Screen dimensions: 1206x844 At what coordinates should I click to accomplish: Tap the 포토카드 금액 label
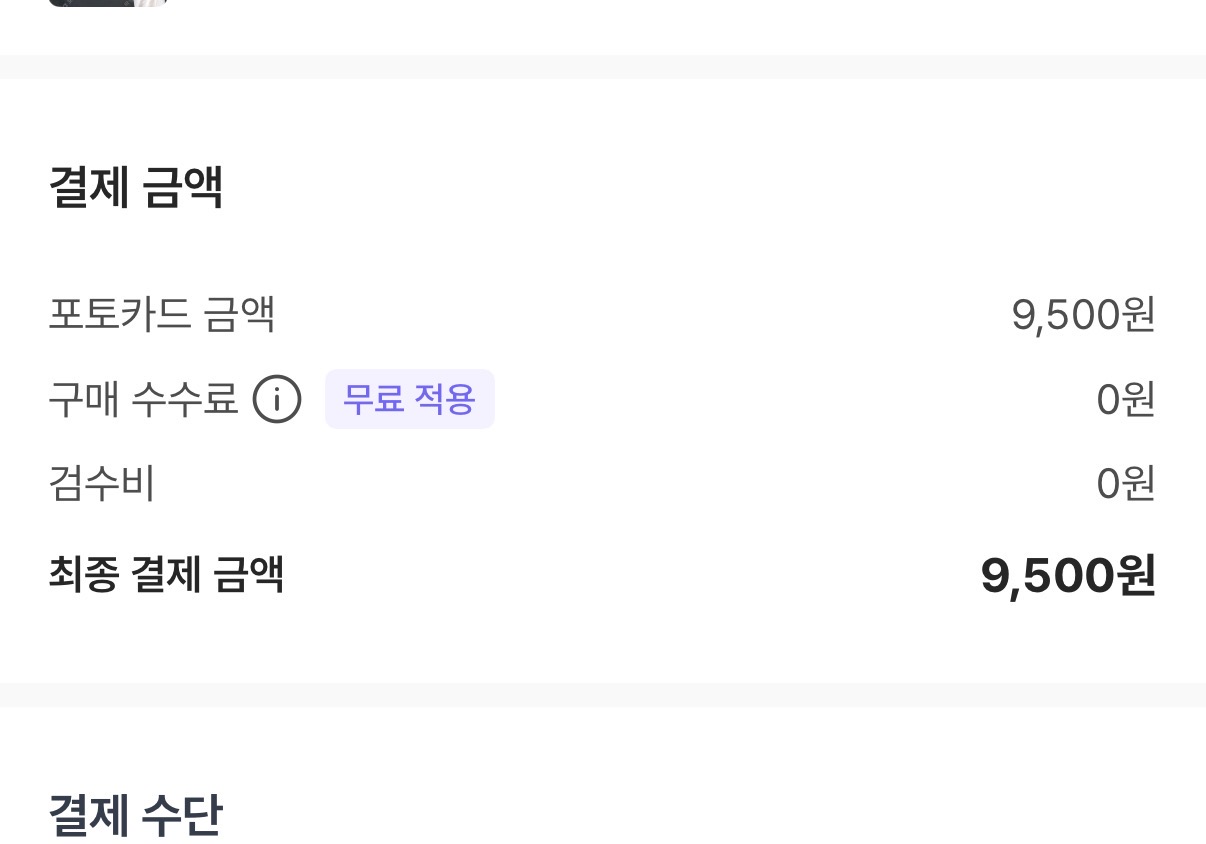(x=161, y=315)
